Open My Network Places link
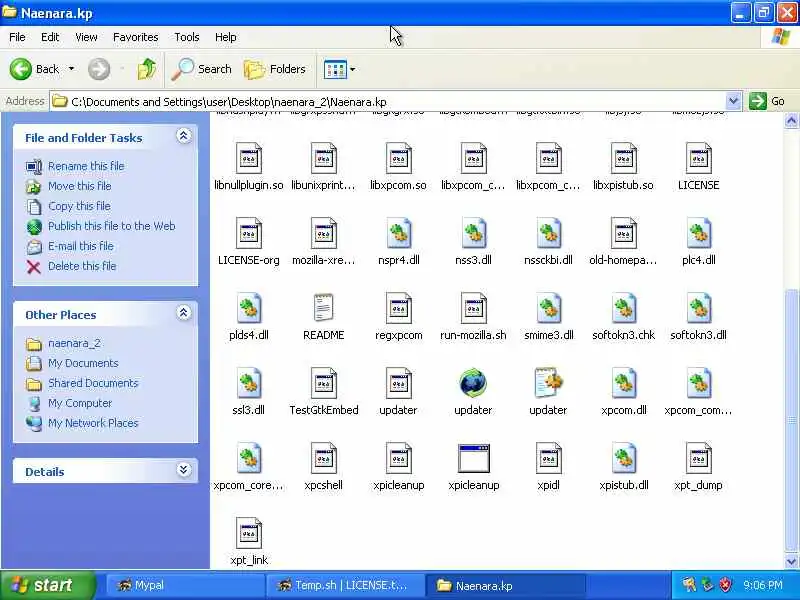The width and height of the screenshot is (800, 600). pos(93,423)
